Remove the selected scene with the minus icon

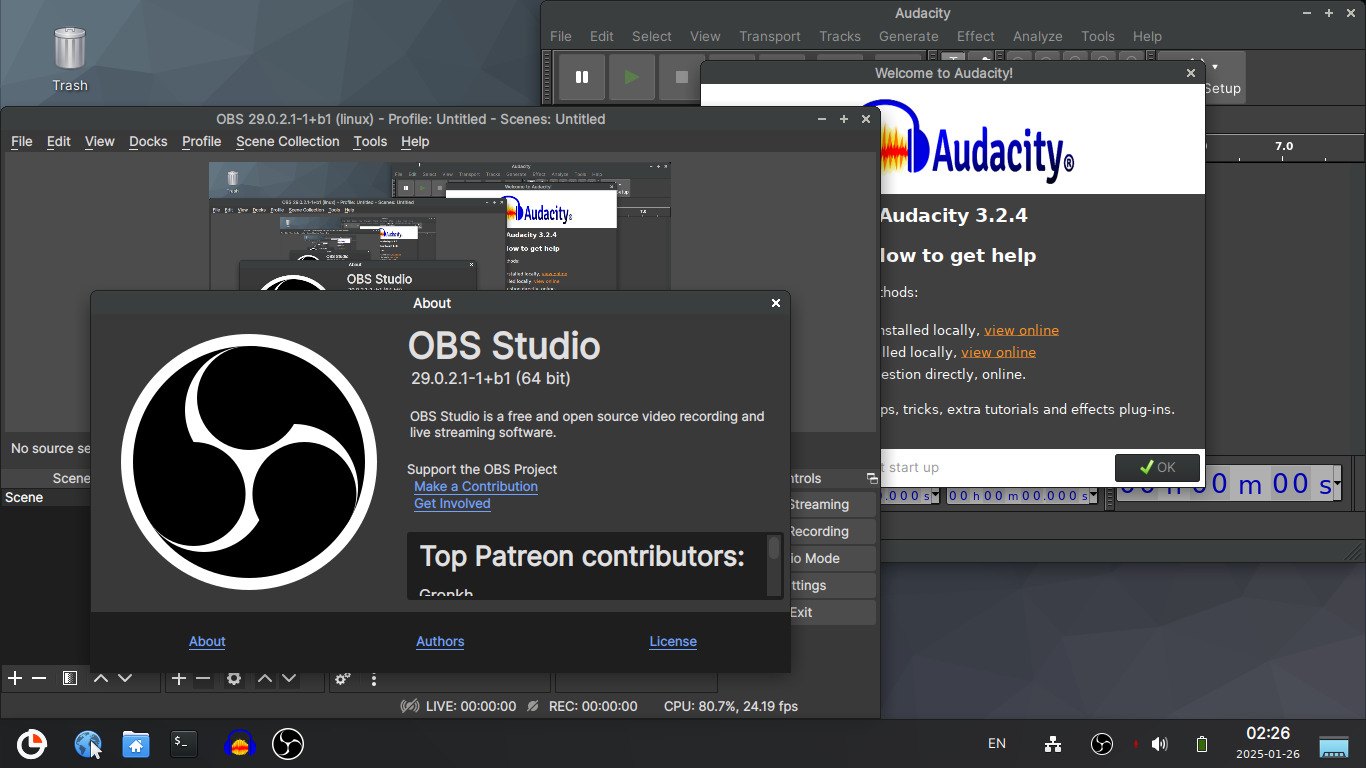(x=39, y=678)
